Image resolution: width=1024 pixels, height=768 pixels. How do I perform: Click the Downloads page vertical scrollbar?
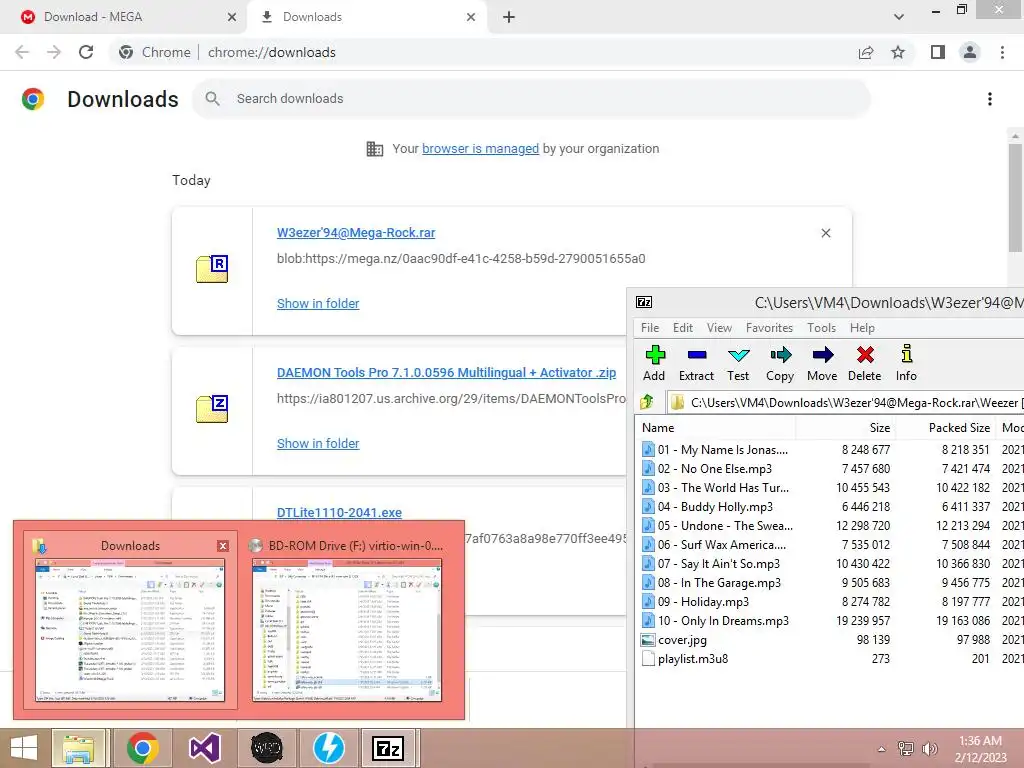[1015, 197]
